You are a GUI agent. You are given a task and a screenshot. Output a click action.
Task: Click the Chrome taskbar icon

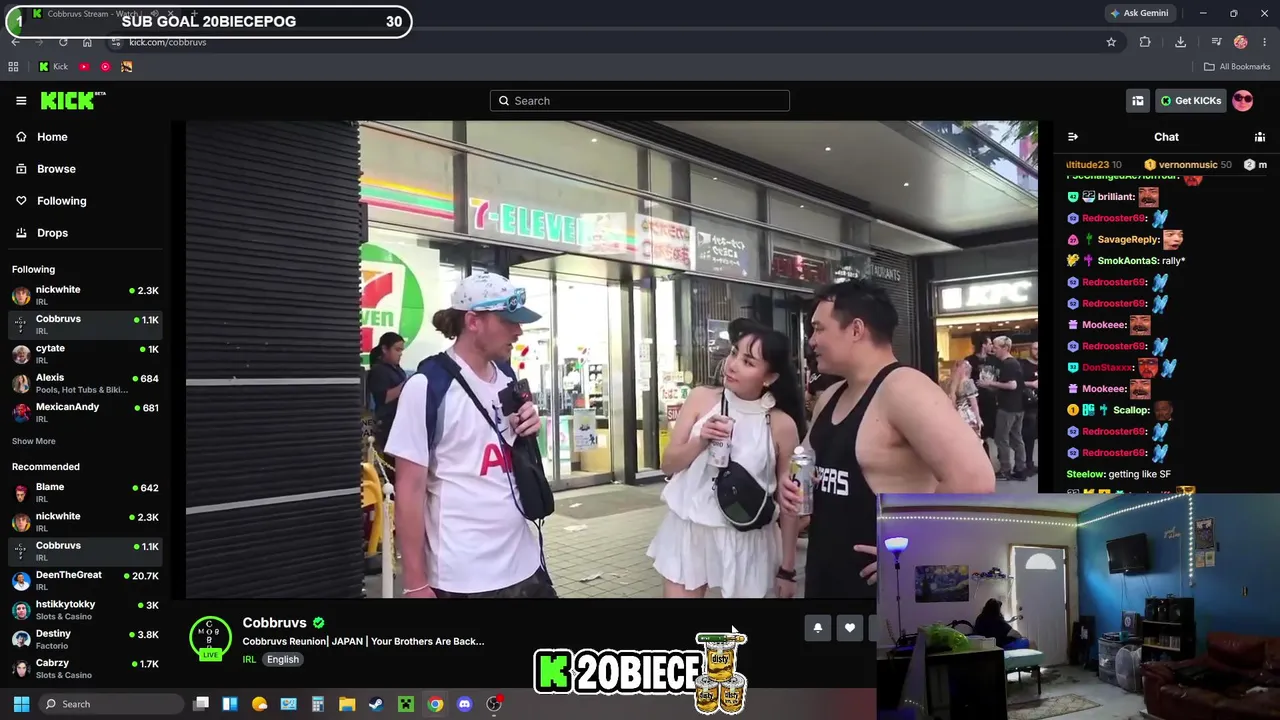pos(435,704)
